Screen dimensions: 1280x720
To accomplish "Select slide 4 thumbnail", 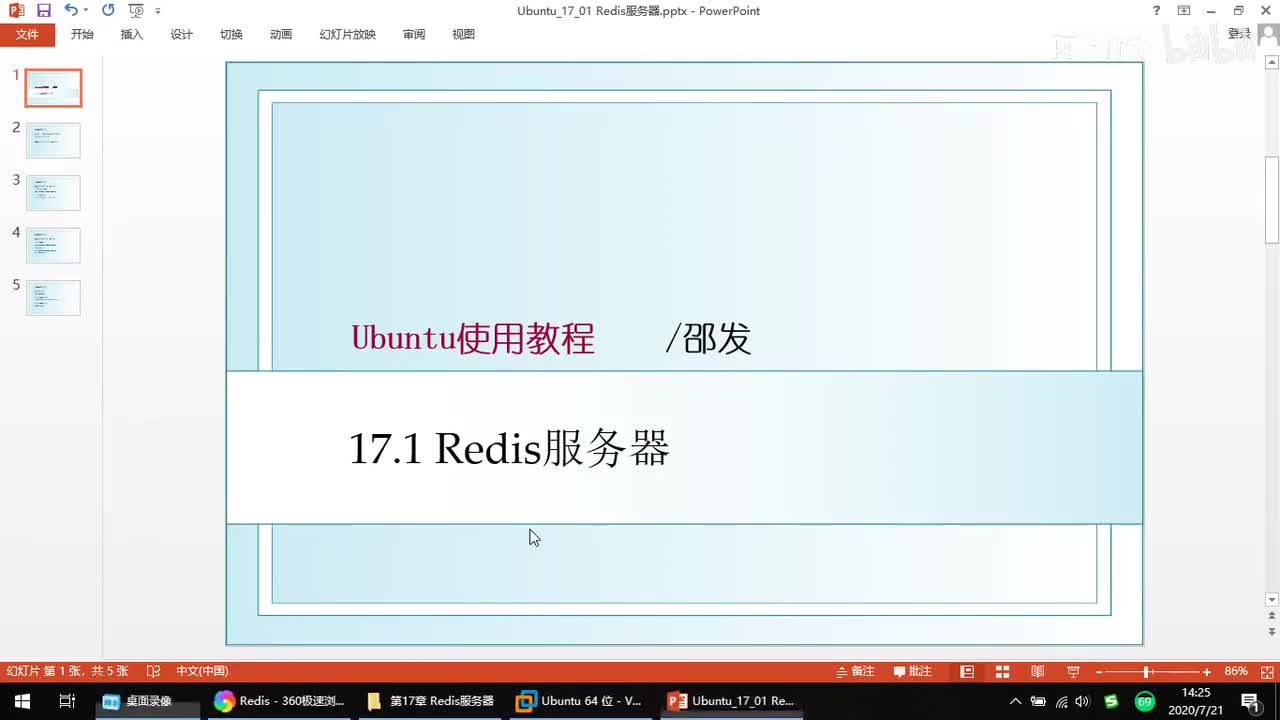I will pyautogui.click(x=53, y=245).
